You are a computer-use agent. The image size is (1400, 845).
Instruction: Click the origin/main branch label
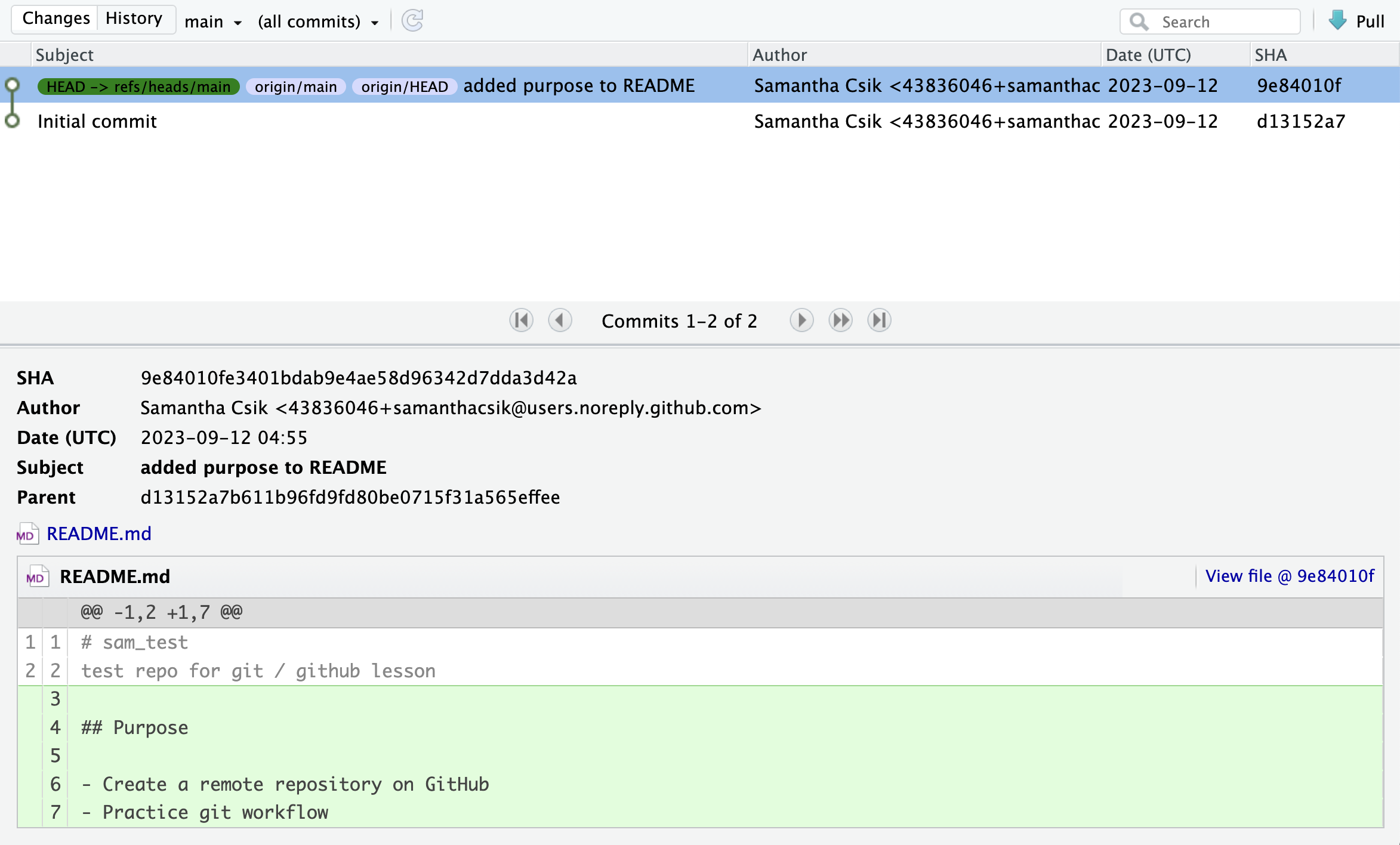click(295, 87)
